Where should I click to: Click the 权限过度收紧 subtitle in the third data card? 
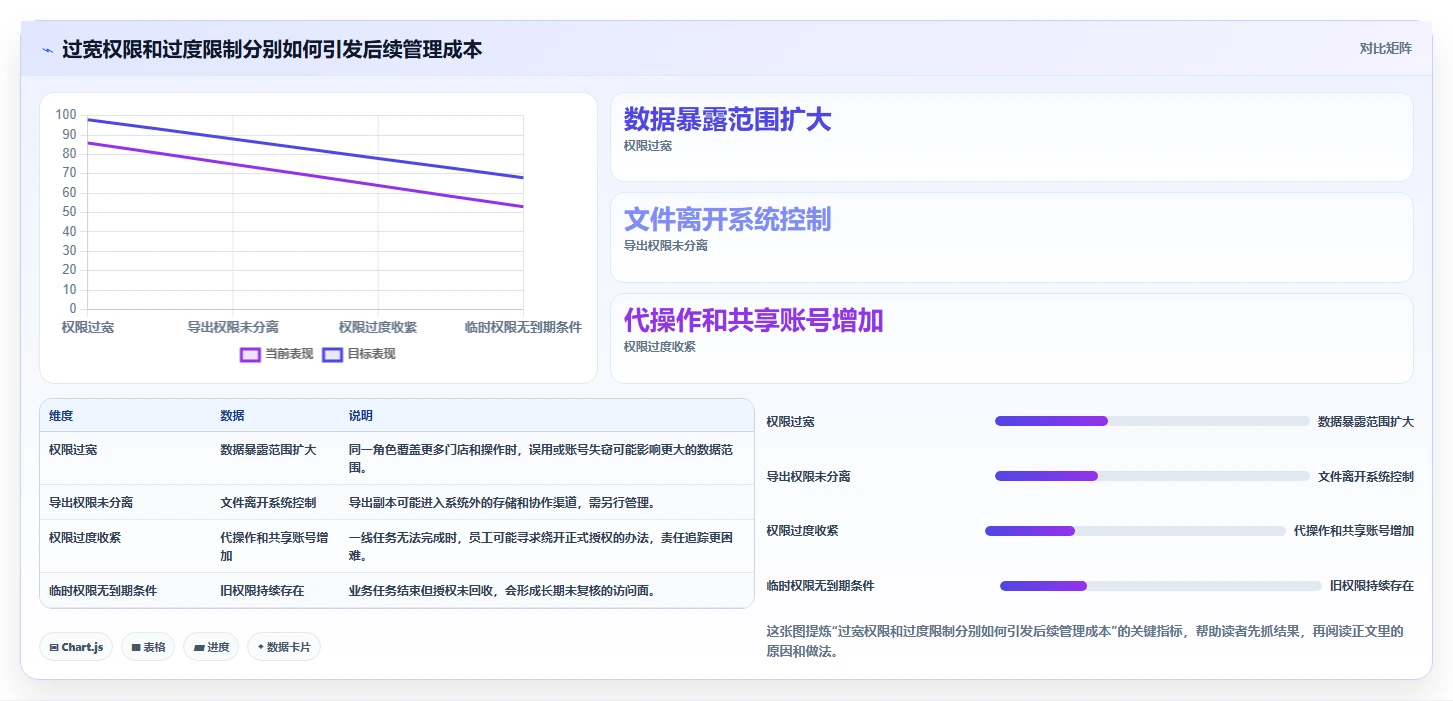coord(660,347)
